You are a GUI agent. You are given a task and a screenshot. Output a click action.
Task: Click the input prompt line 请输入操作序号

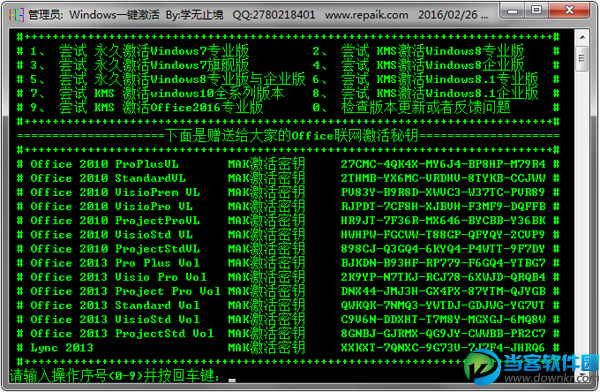115,376
